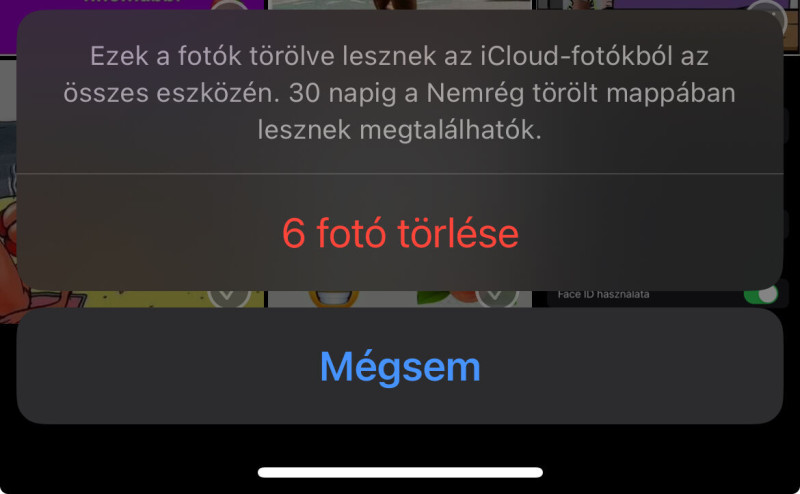The width and height of the screenshot is (800, 494).
Task: Tap the 'Face ID használata' label
Action: pyautogui.click(x=603, y=294)
